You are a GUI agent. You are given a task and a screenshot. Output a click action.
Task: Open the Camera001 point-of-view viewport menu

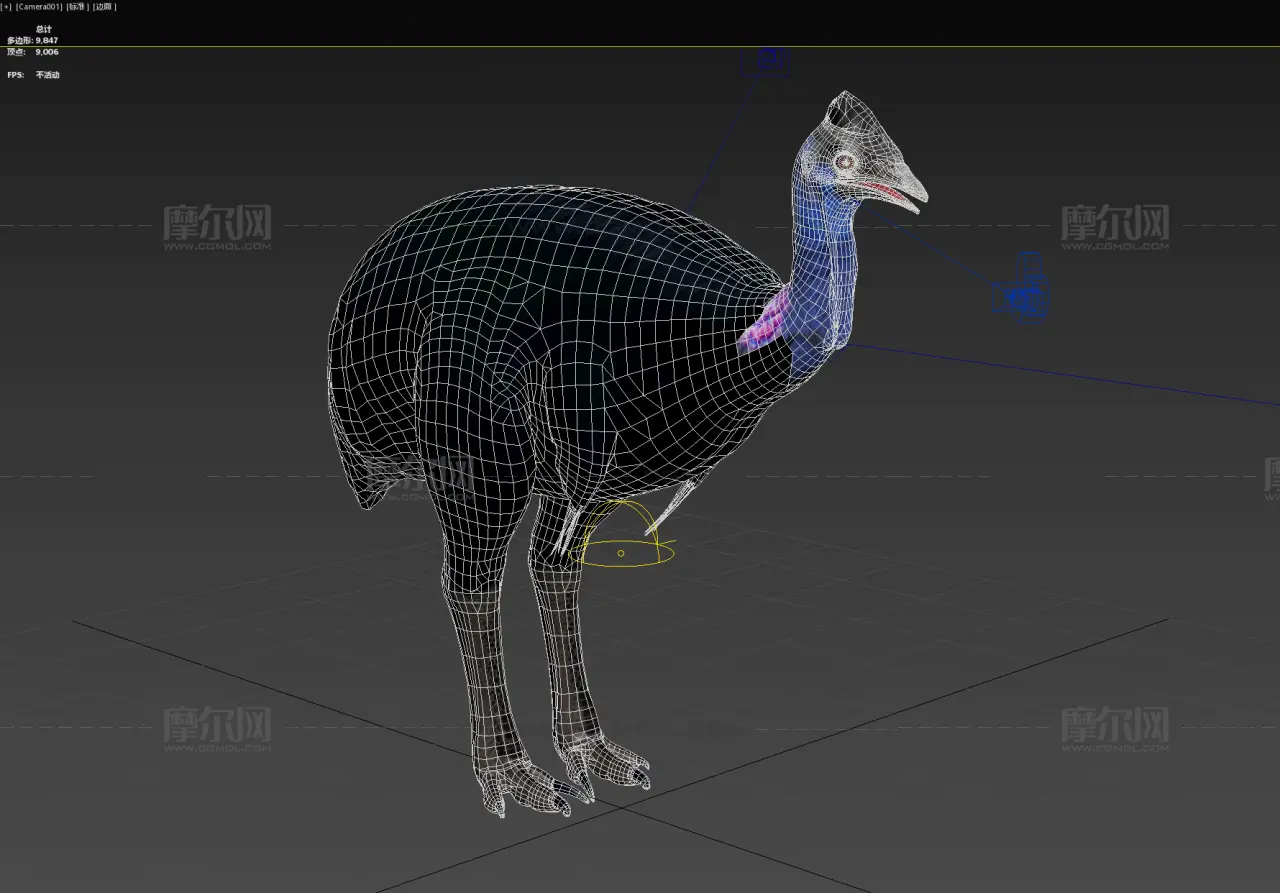click(39, 7)
